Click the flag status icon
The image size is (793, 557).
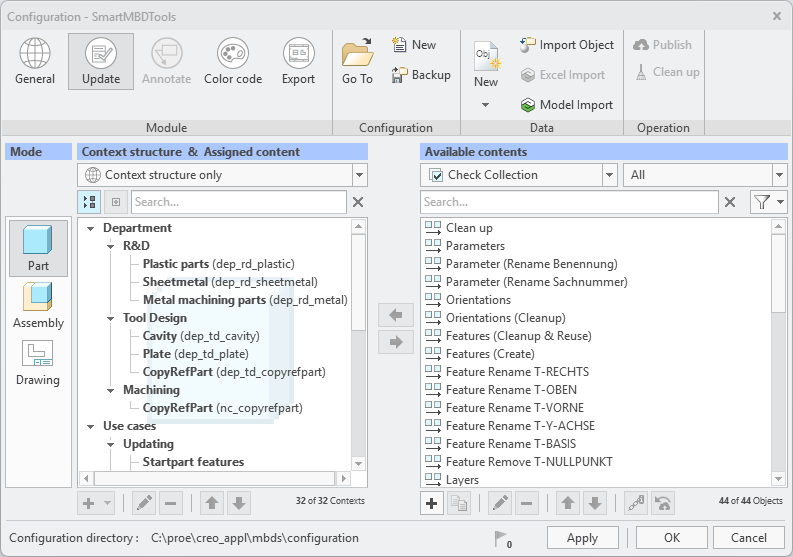[x=502, y=539]
